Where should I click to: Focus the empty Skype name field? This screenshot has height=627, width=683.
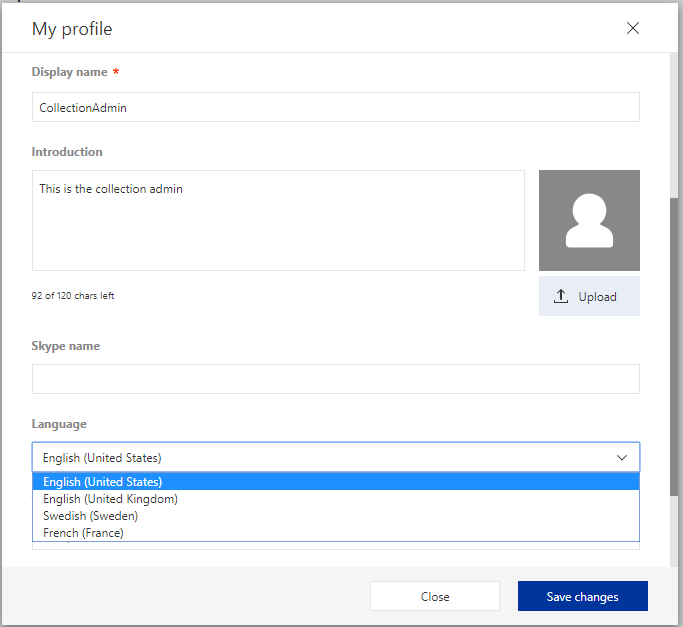point(335,379)
